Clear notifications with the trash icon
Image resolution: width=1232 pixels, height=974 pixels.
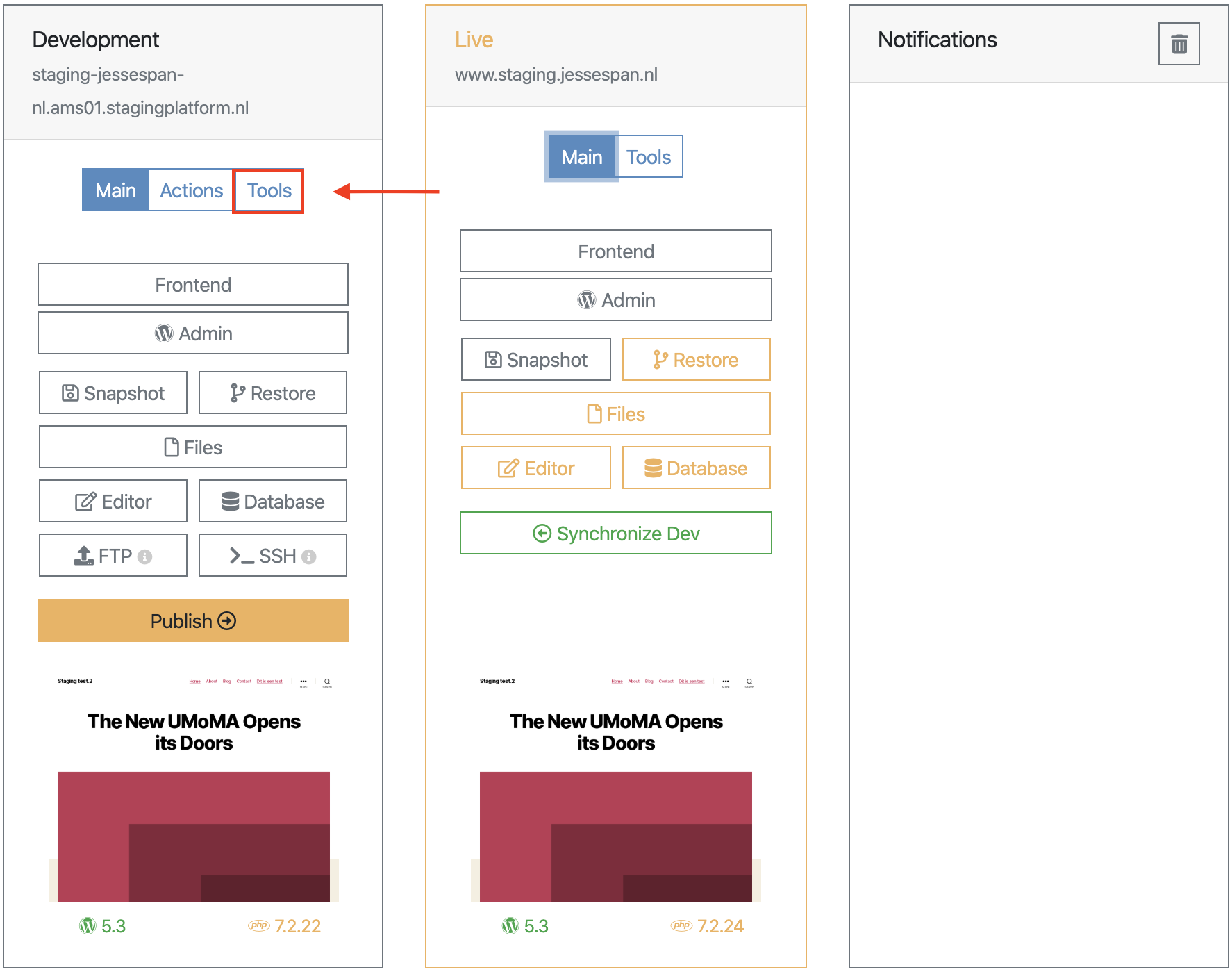pos(1179,44)
